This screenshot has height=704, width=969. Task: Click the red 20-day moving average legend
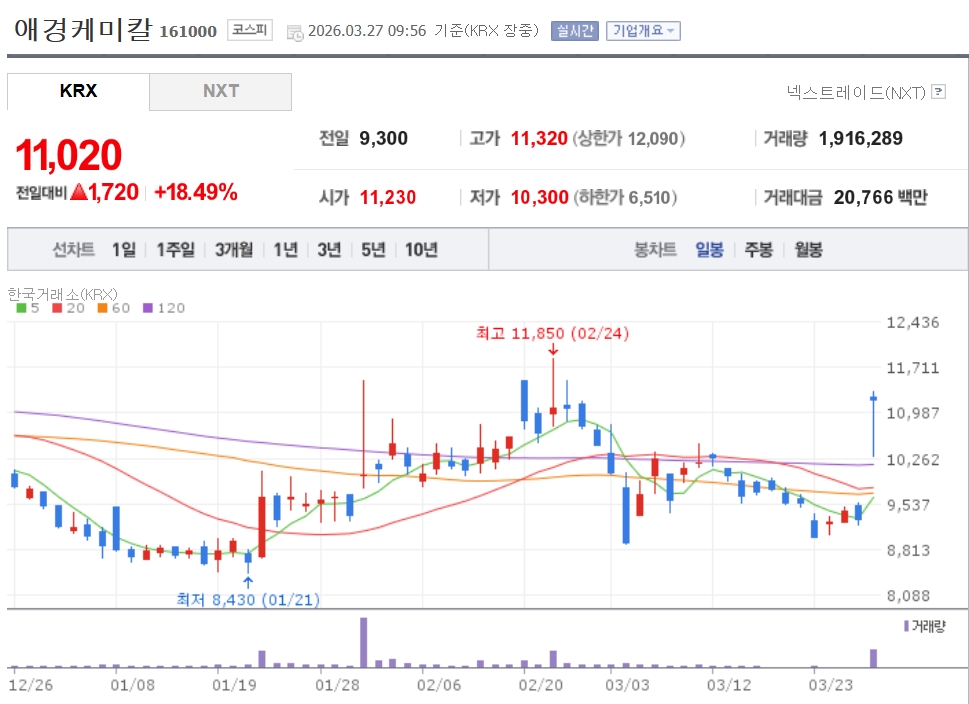[69, 308]
